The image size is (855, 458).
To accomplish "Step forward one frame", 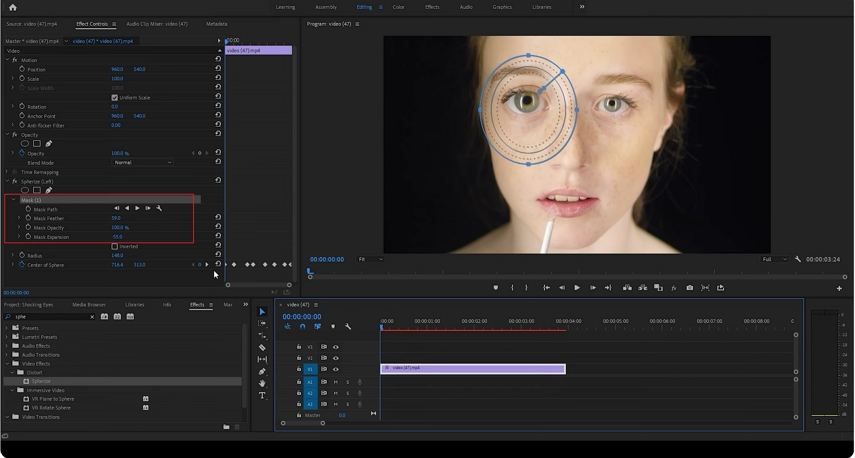I will (x=593, y=288).
